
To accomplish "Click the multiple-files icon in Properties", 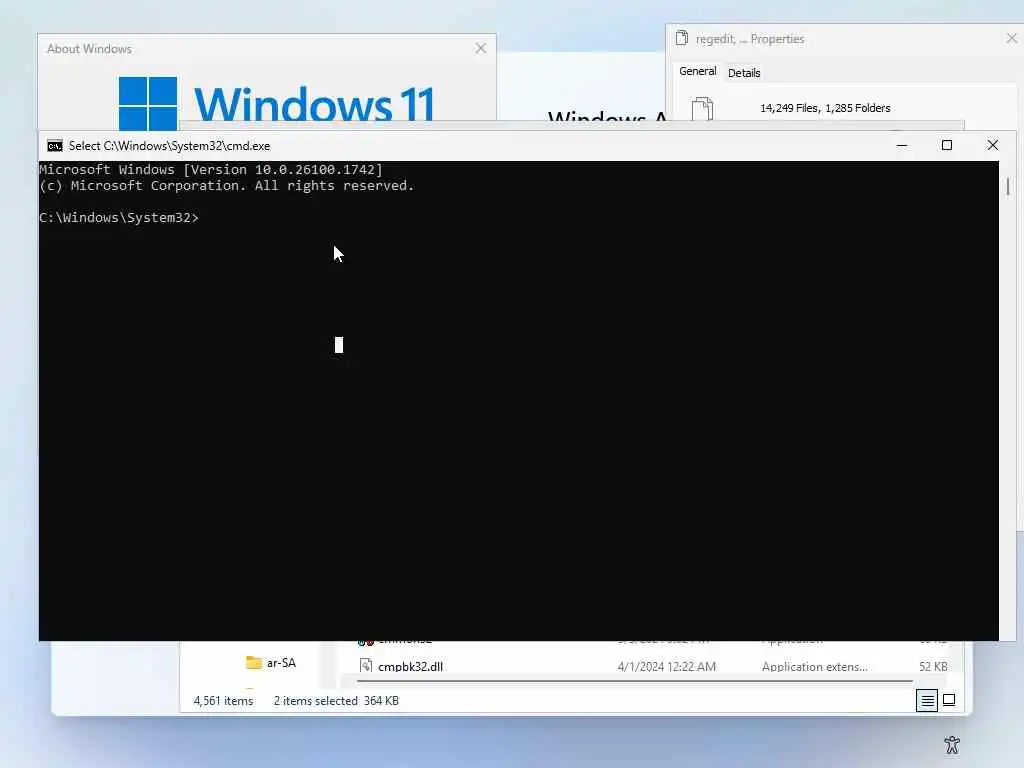I will pos(702,108).
